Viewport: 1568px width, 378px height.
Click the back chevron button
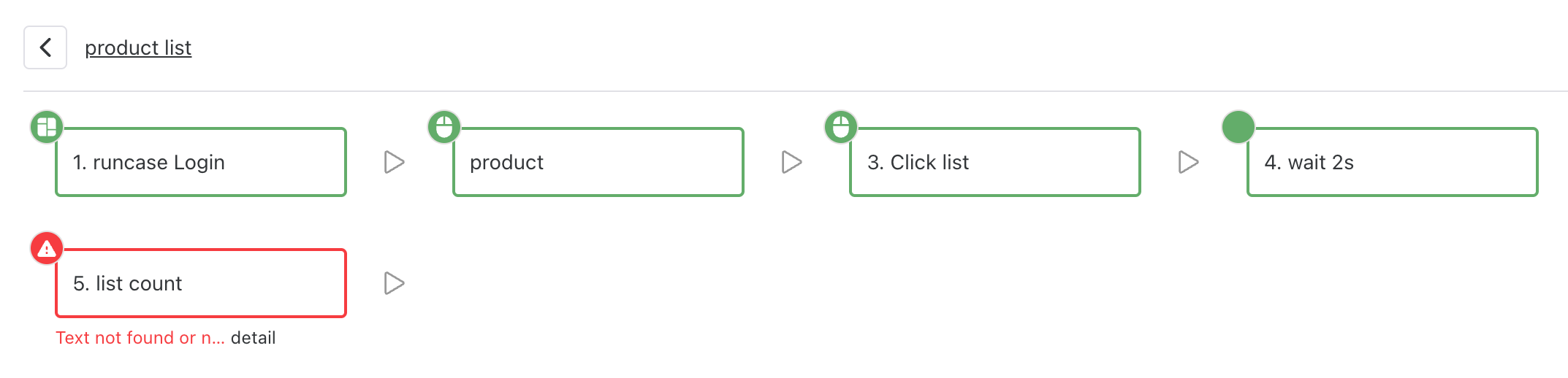pyautogui.click(x=45, y=47)
